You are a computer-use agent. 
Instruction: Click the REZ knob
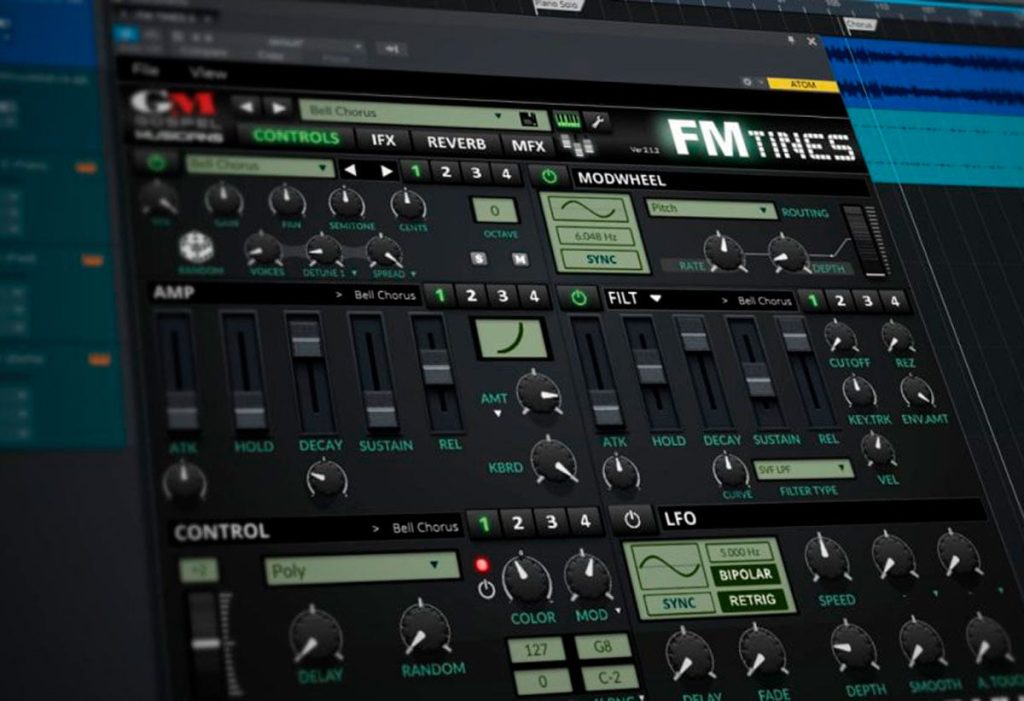(x=898, y=337)
